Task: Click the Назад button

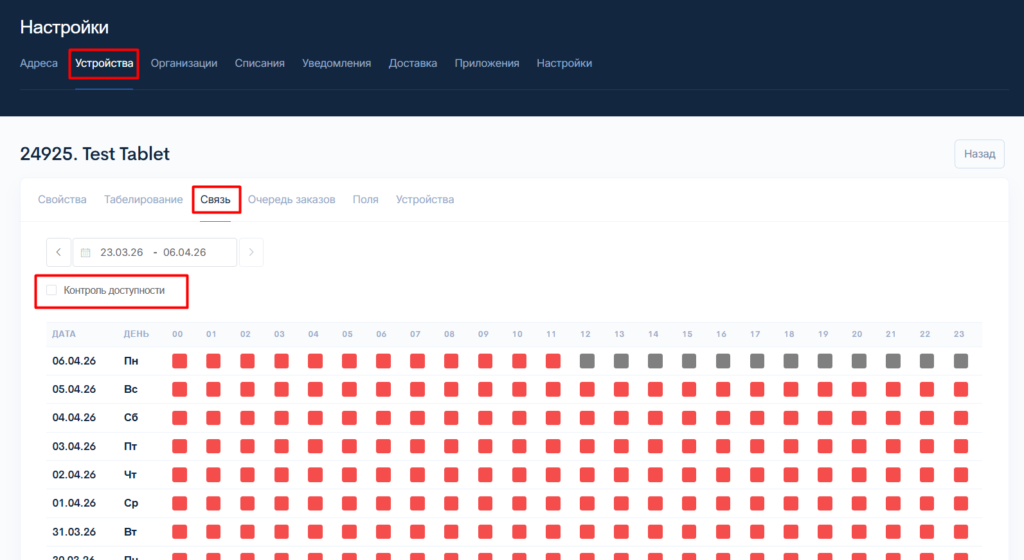Action: (979, 154)
